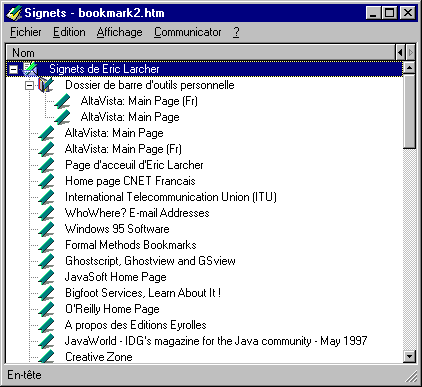Select WhoWhere? E-mail Addresses text
422x387 pixels.
click(x=137, y=213)
